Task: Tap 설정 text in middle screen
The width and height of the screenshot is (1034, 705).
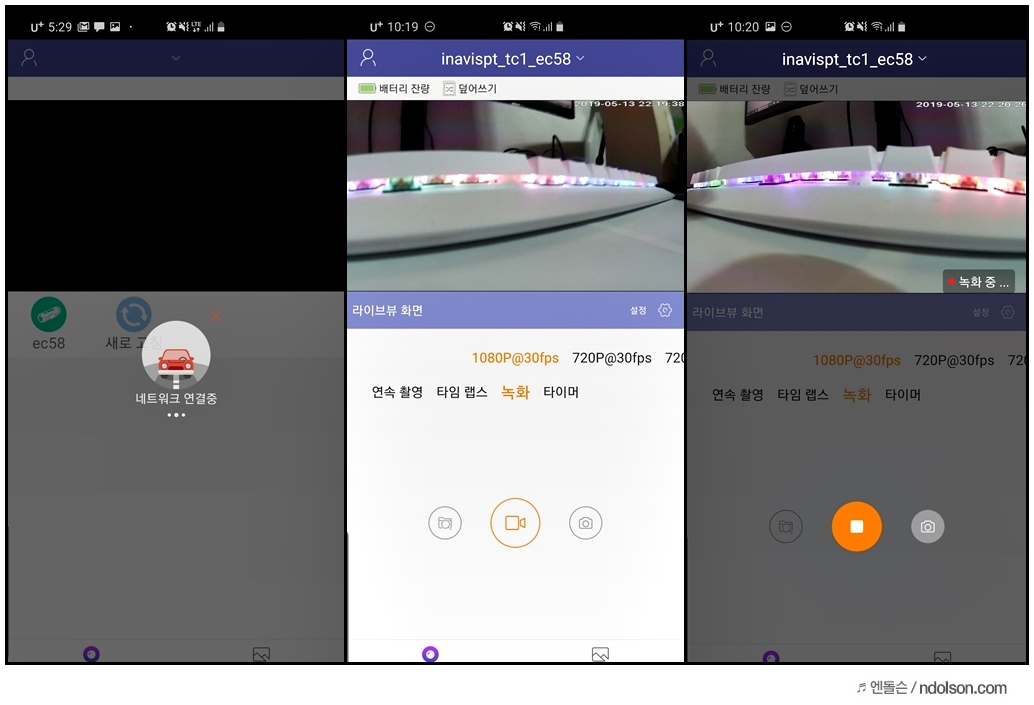Action: click(x=638, y=311)
